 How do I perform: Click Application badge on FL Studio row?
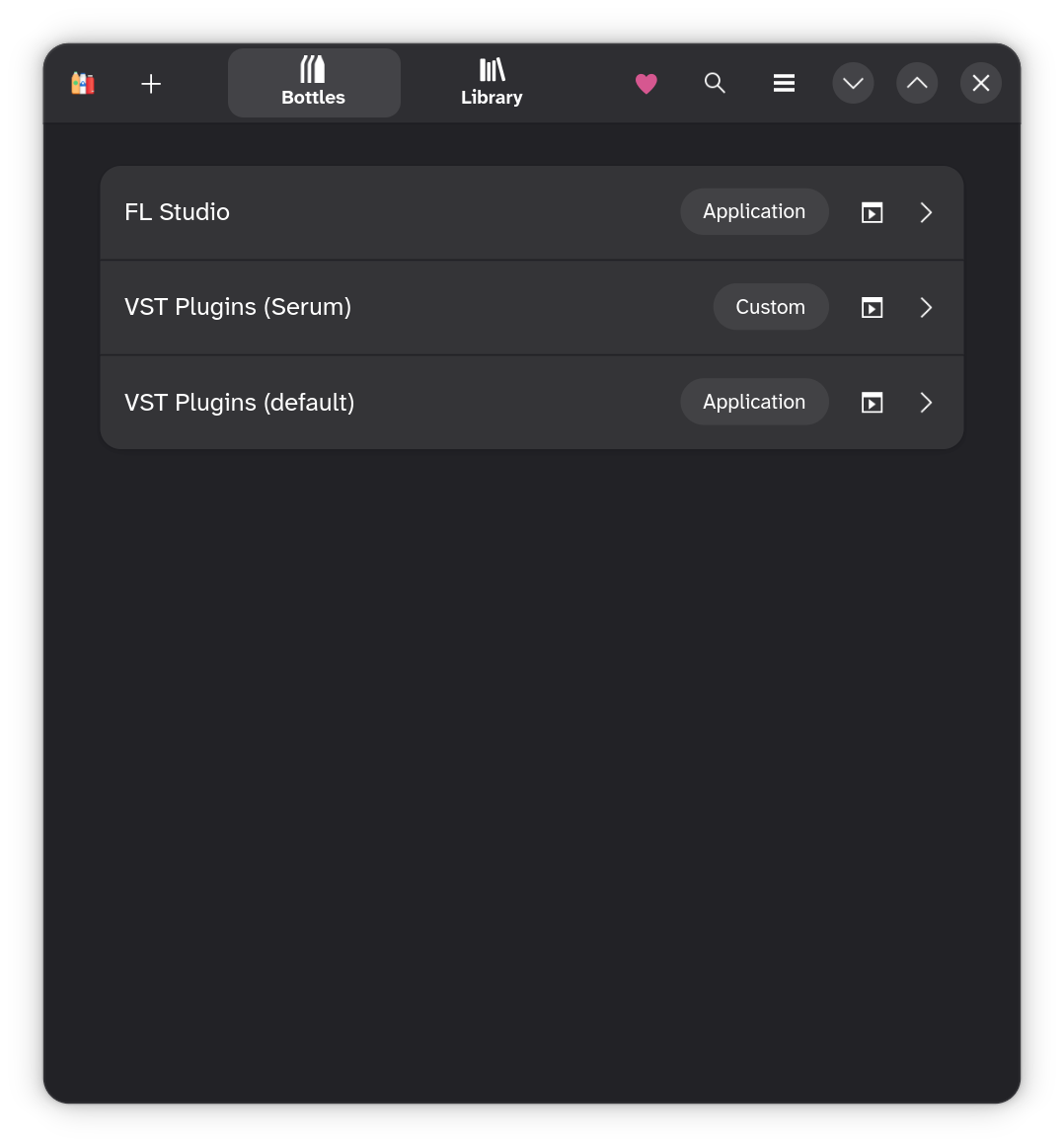pos(754,212)
